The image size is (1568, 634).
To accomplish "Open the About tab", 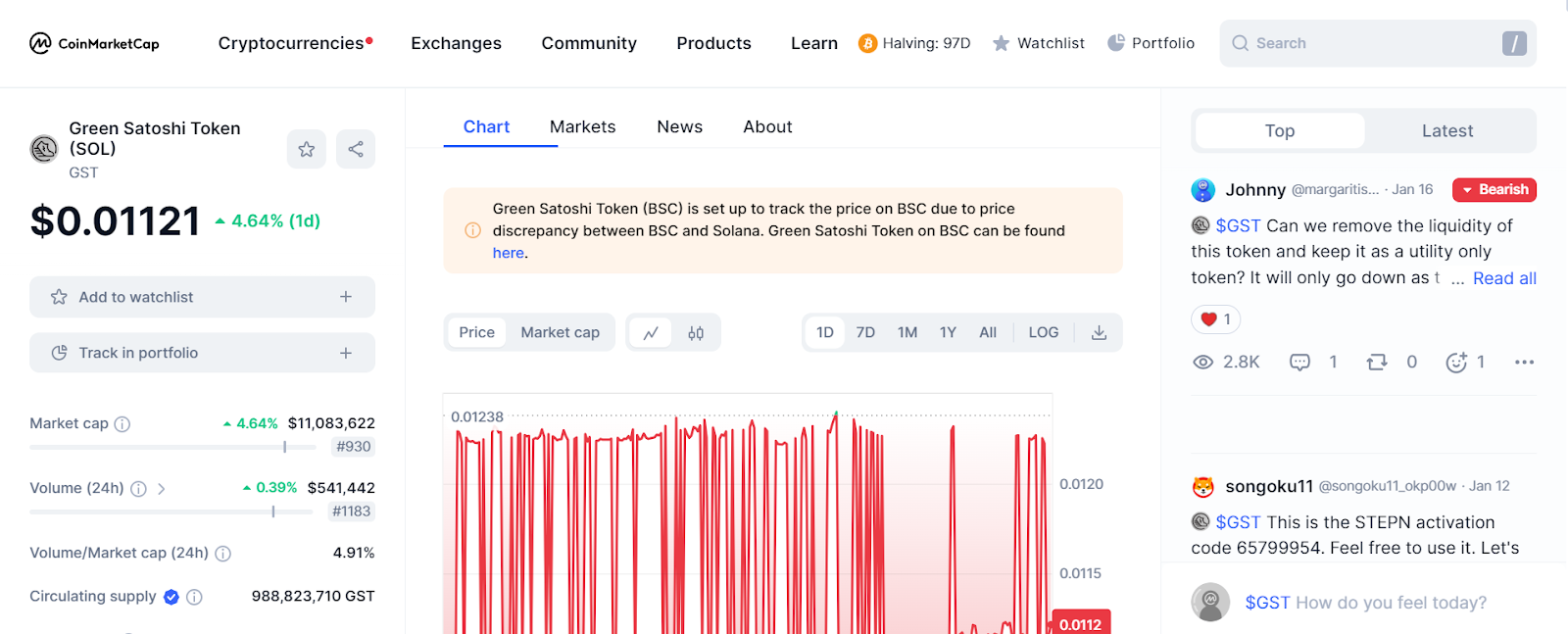I will pos(767,127).
